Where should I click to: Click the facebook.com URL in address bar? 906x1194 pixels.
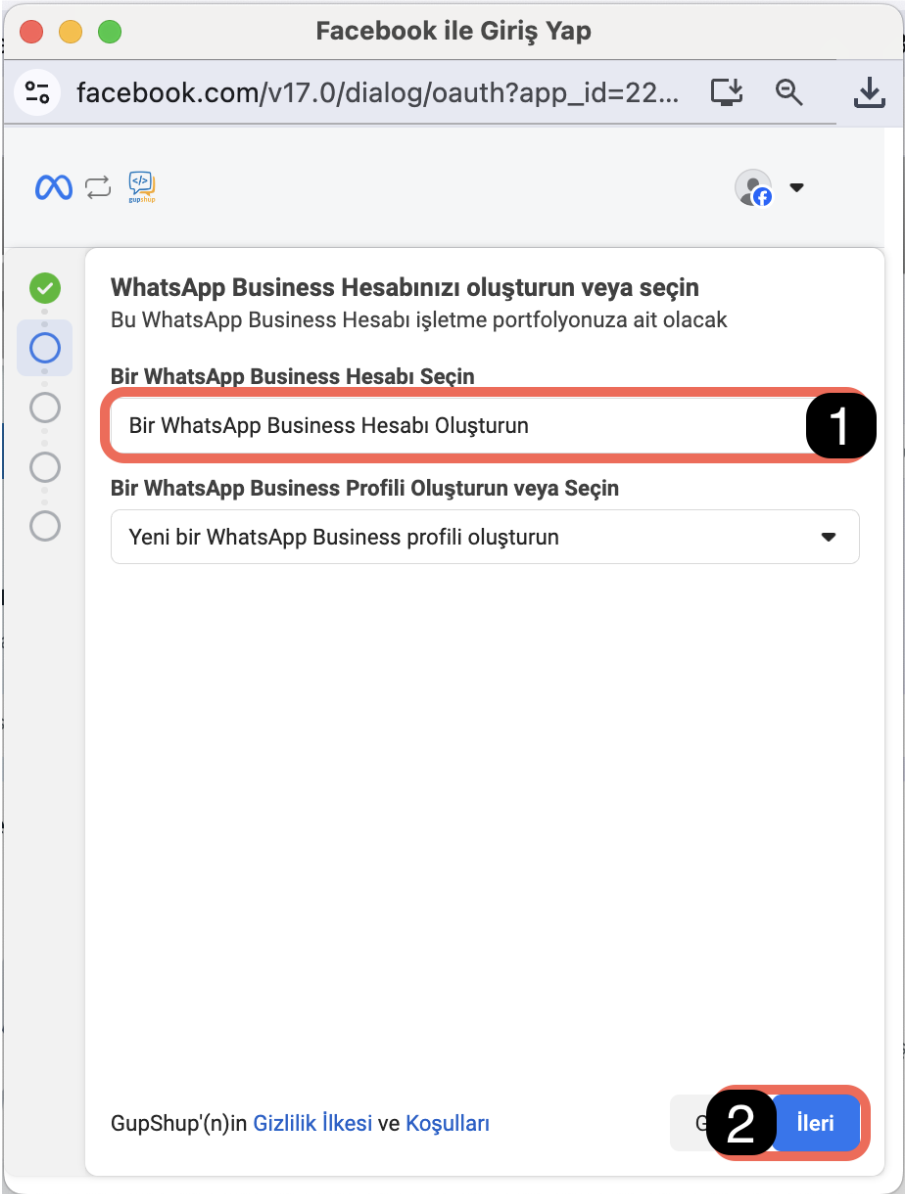(x=378, y=93)
